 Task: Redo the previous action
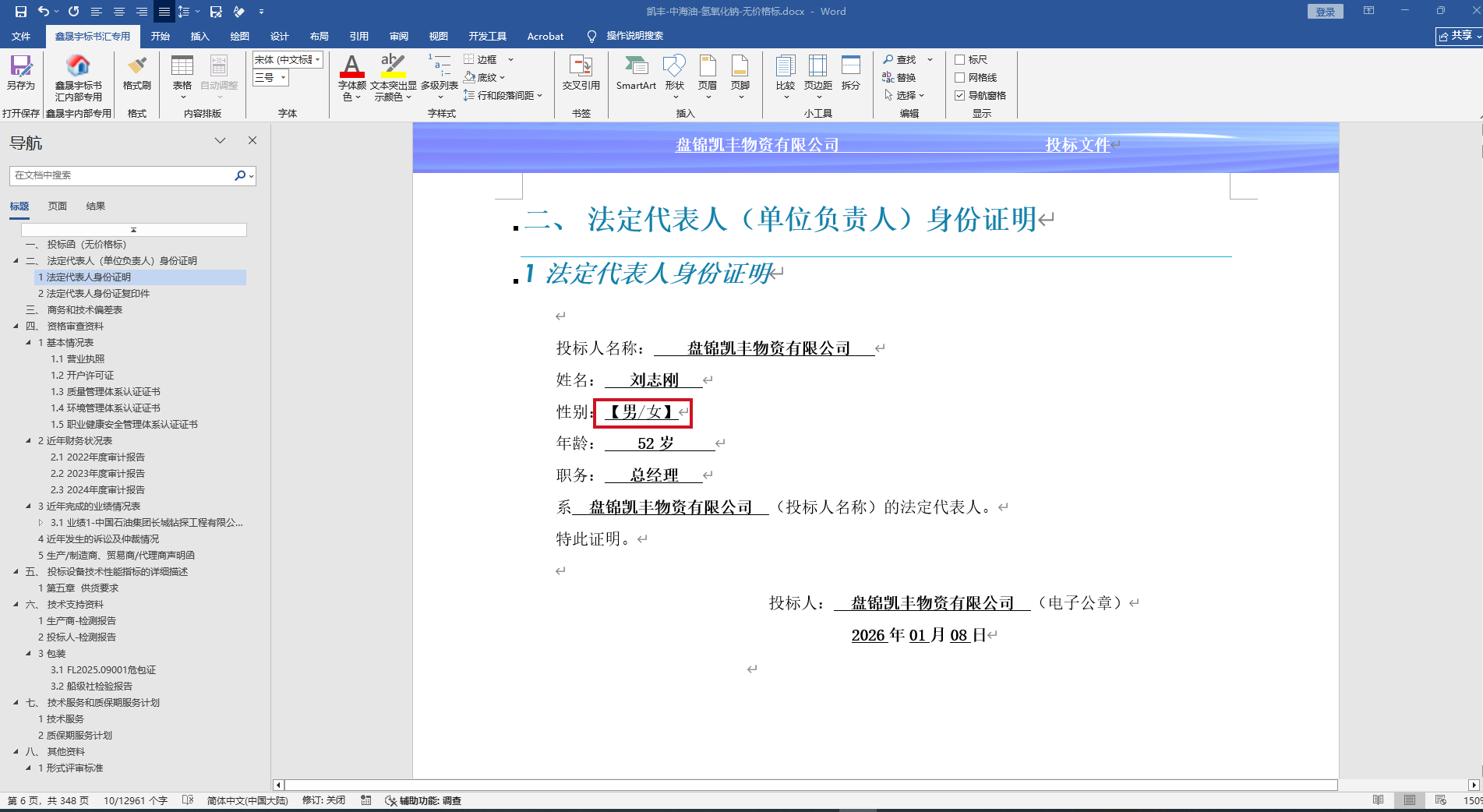pos(74,12)
